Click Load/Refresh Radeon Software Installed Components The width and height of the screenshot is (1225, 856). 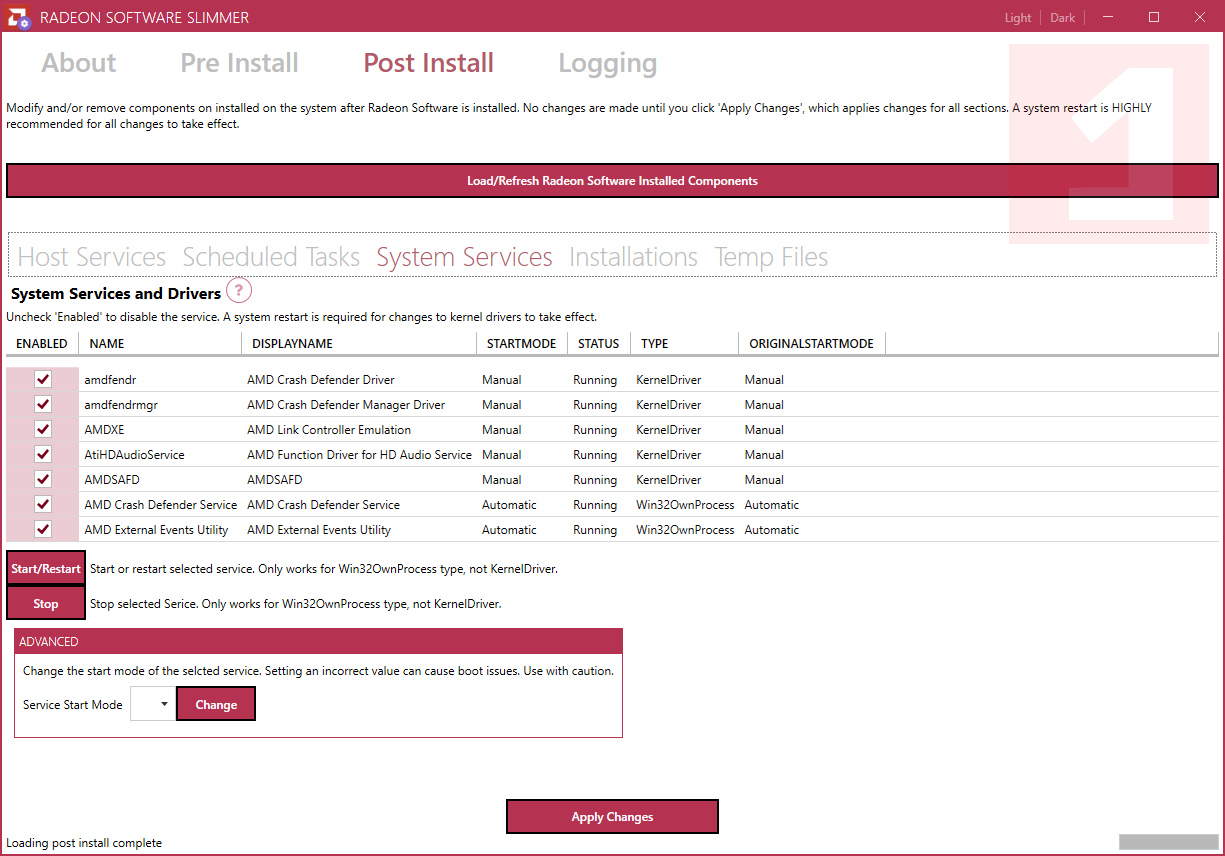(612, 181)
